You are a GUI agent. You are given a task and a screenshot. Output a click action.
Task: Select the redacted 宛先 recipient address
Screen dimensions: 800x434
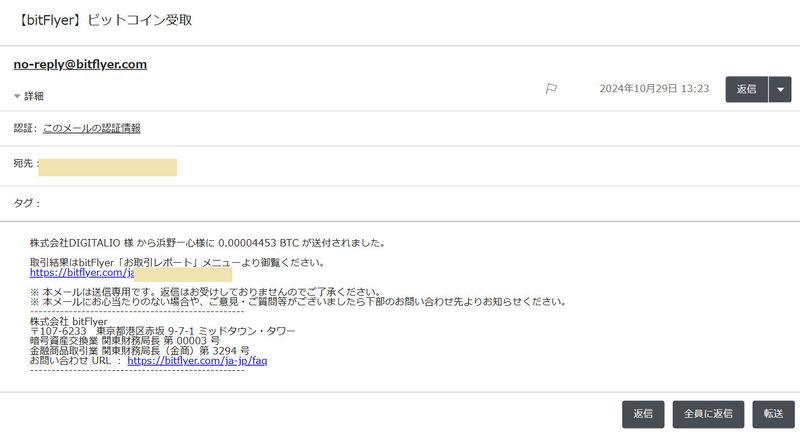tap(107, 167)
